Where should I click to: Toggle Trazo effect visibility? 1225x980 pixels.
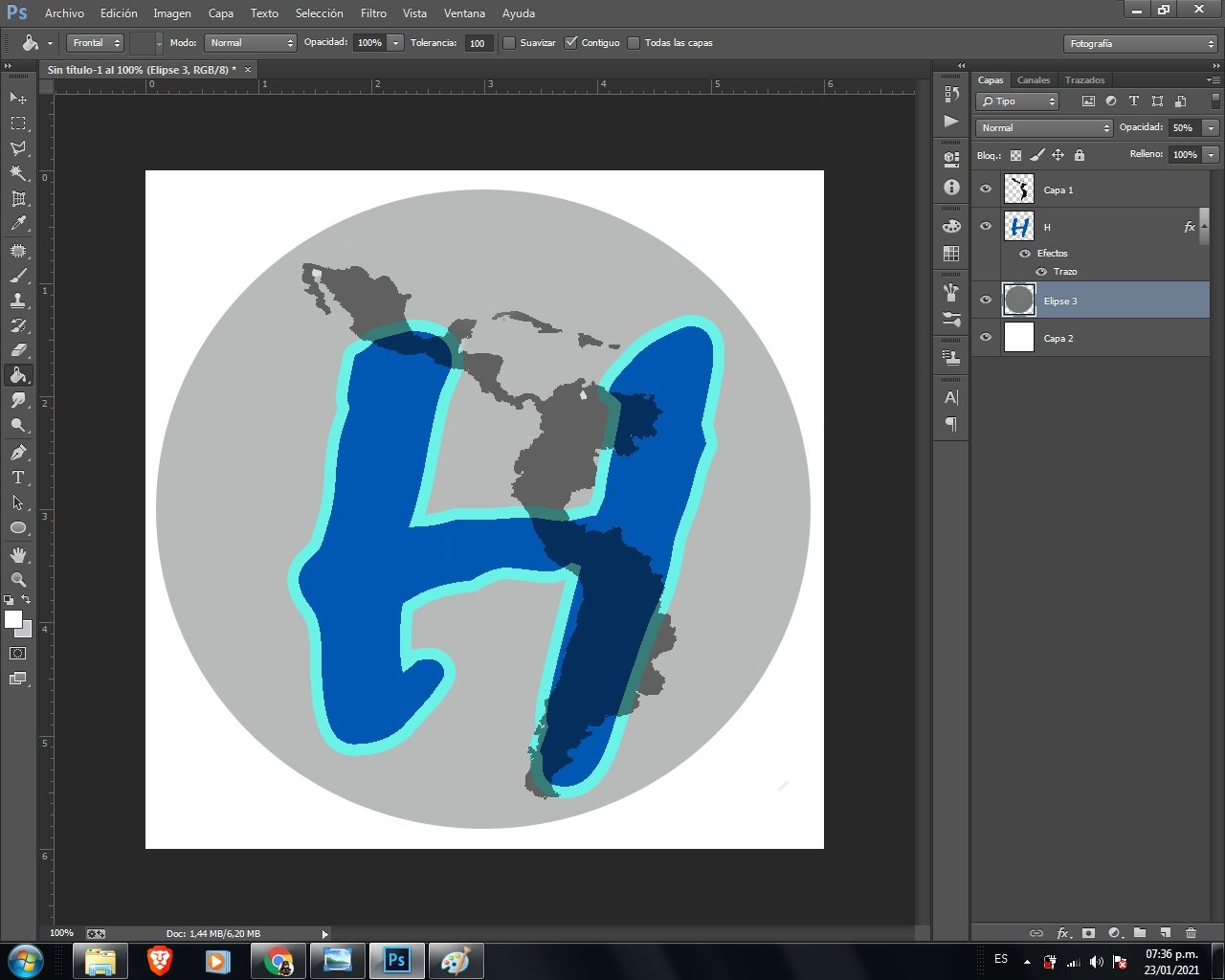click(1041, 272)
